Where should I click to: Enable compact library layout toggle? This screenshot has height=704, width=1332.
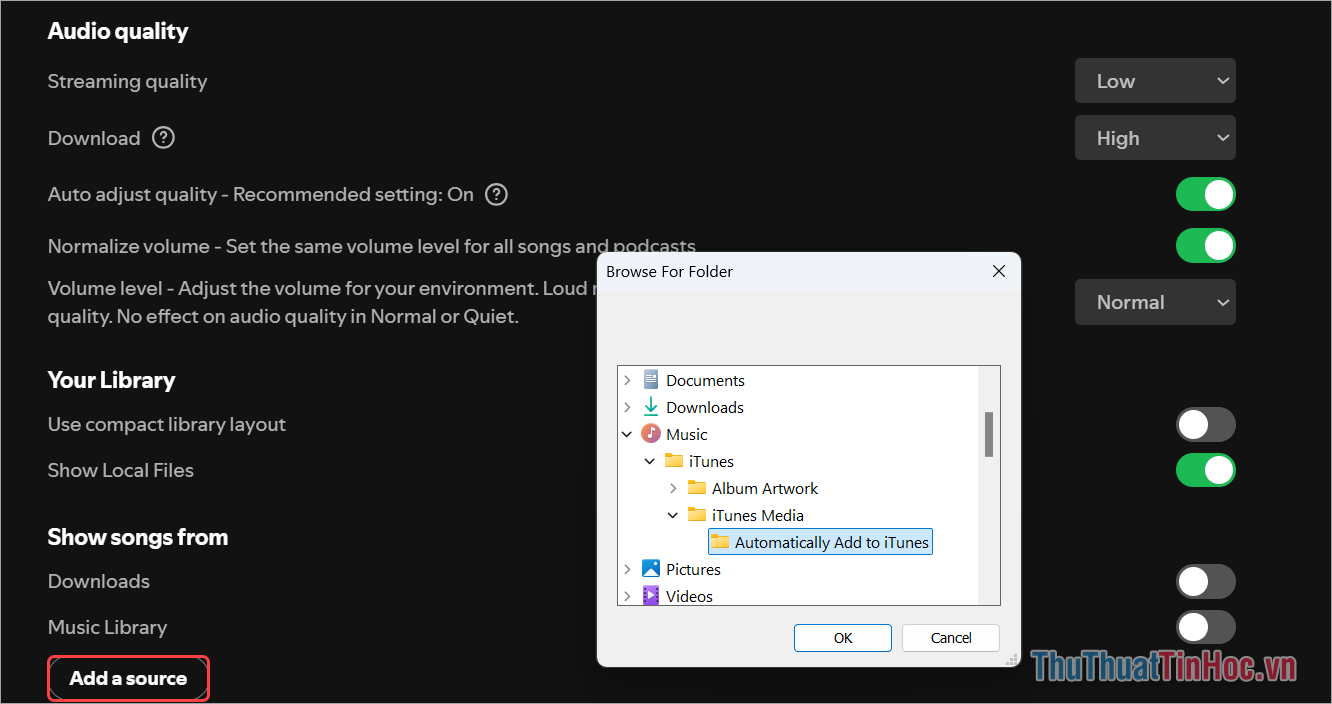click(1205, 424)
